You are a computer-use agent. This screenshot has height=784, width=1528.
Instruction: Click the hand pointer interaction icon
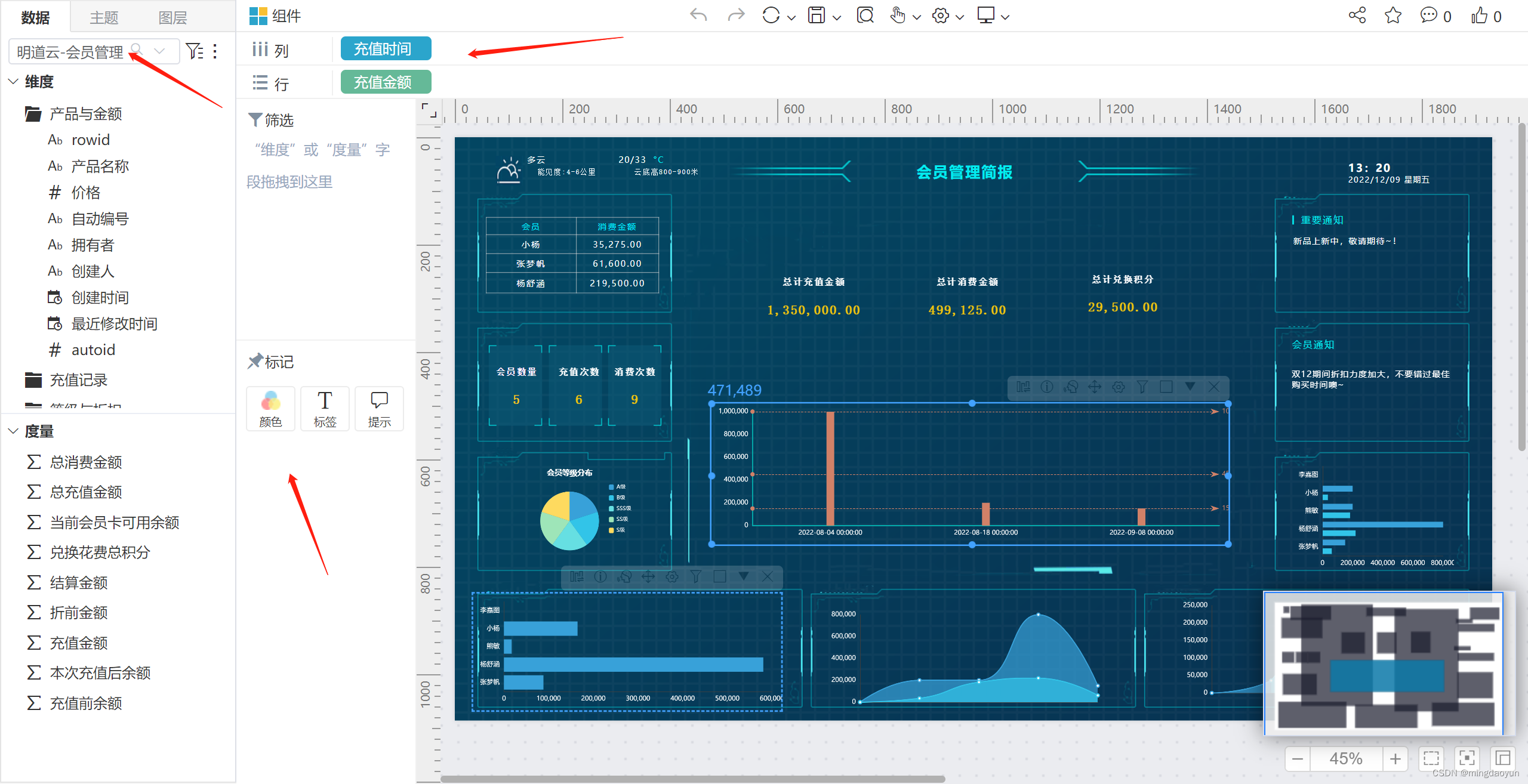tap(897, 16)
